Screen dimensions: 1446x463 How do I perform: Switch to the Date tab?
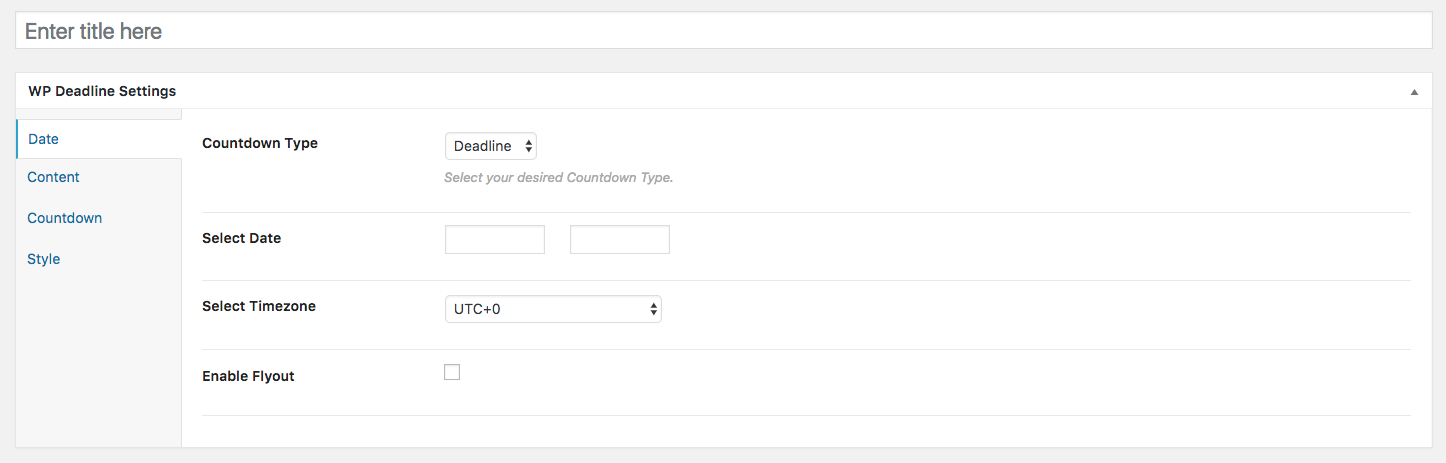click(44, 139)
